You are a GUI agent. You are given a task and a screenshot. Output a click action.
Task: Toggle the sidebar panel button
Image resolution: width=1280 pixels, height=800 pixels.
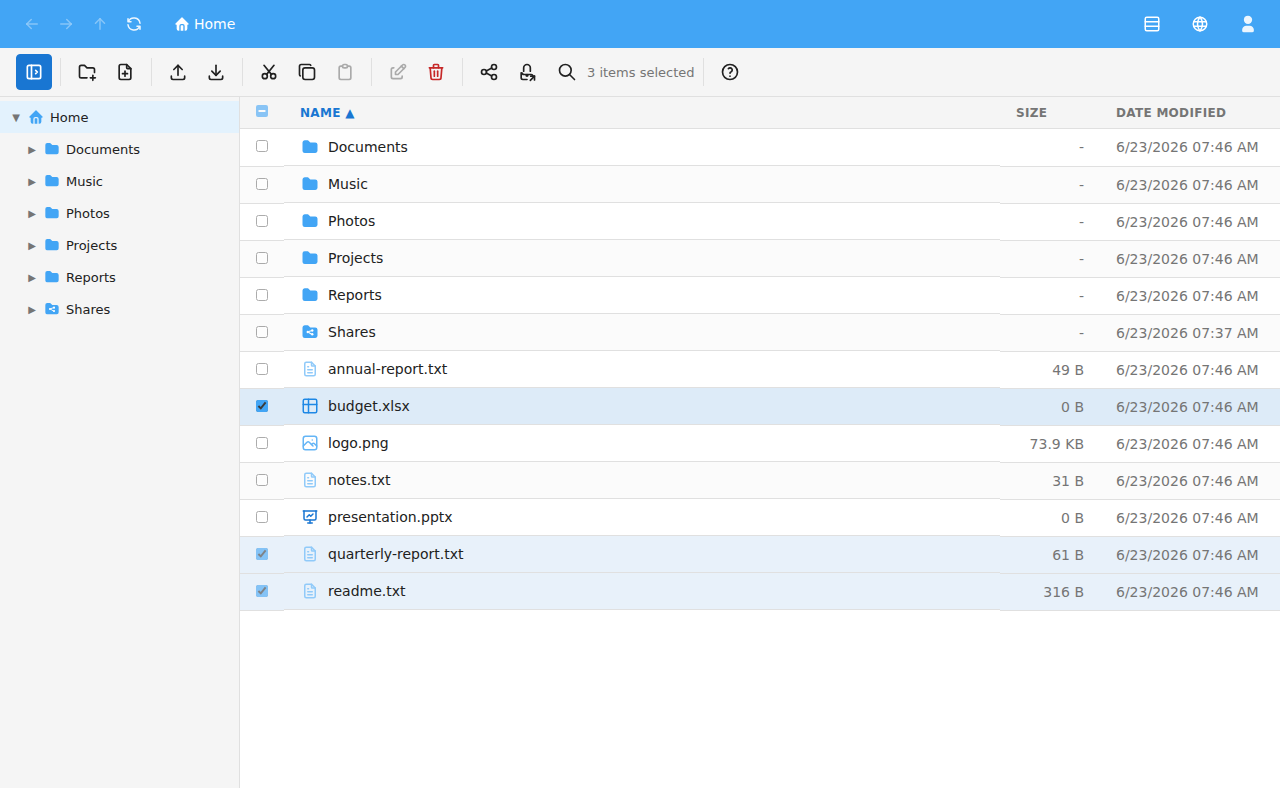pos(34,72)
